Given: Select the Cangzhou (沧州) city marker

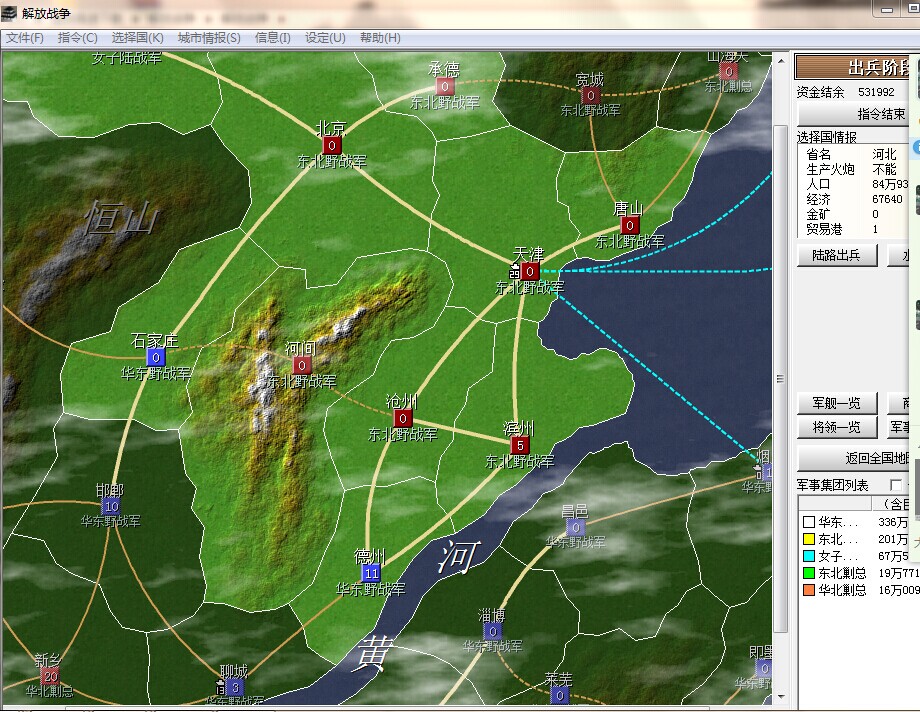Looking at the screenshot, I should tap(402, 418).
